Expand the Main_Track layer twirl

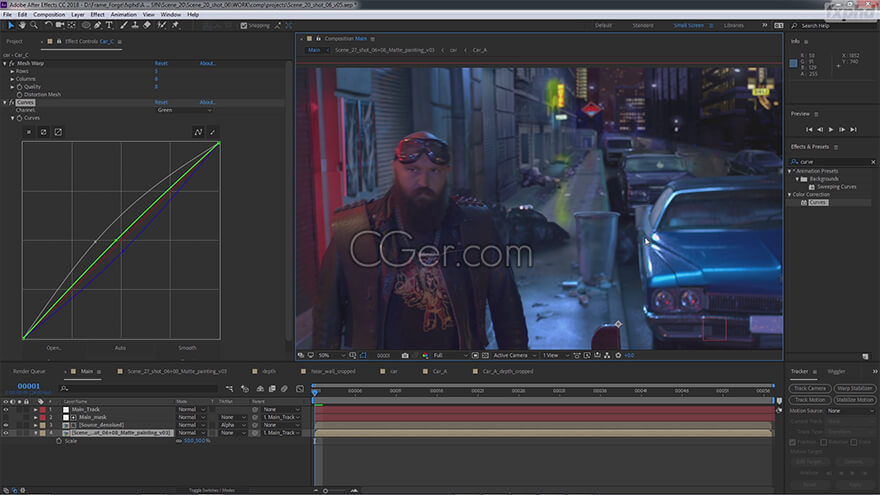coord(35,410)
